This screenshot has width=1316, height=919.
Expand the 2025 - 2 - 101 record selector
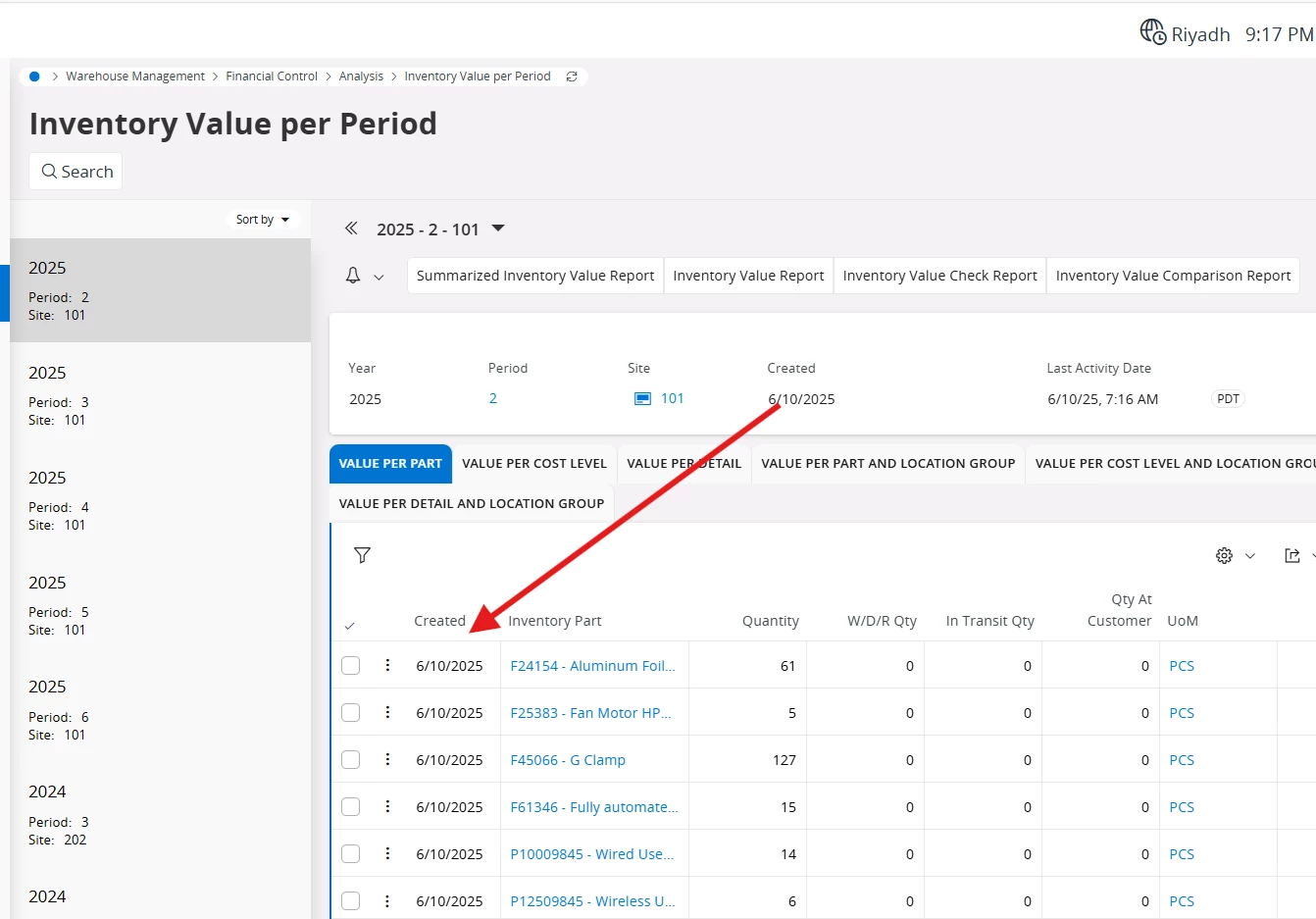pos(498,229)
